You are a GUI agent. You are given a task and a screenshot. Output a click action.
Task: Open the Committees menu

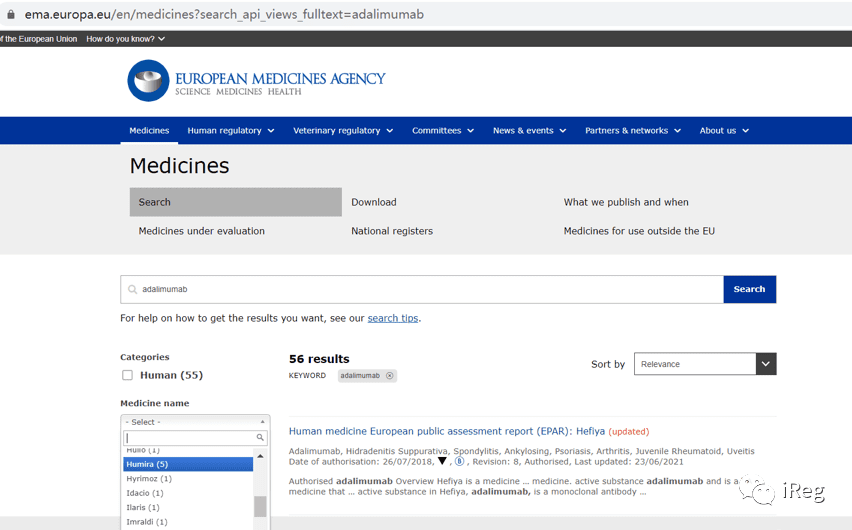443,130
